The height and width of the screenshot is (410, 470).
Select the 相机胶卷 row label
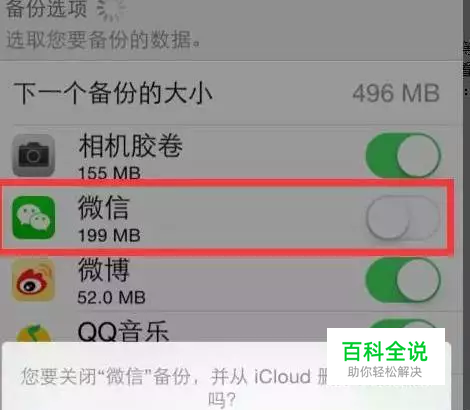[131, 145]
